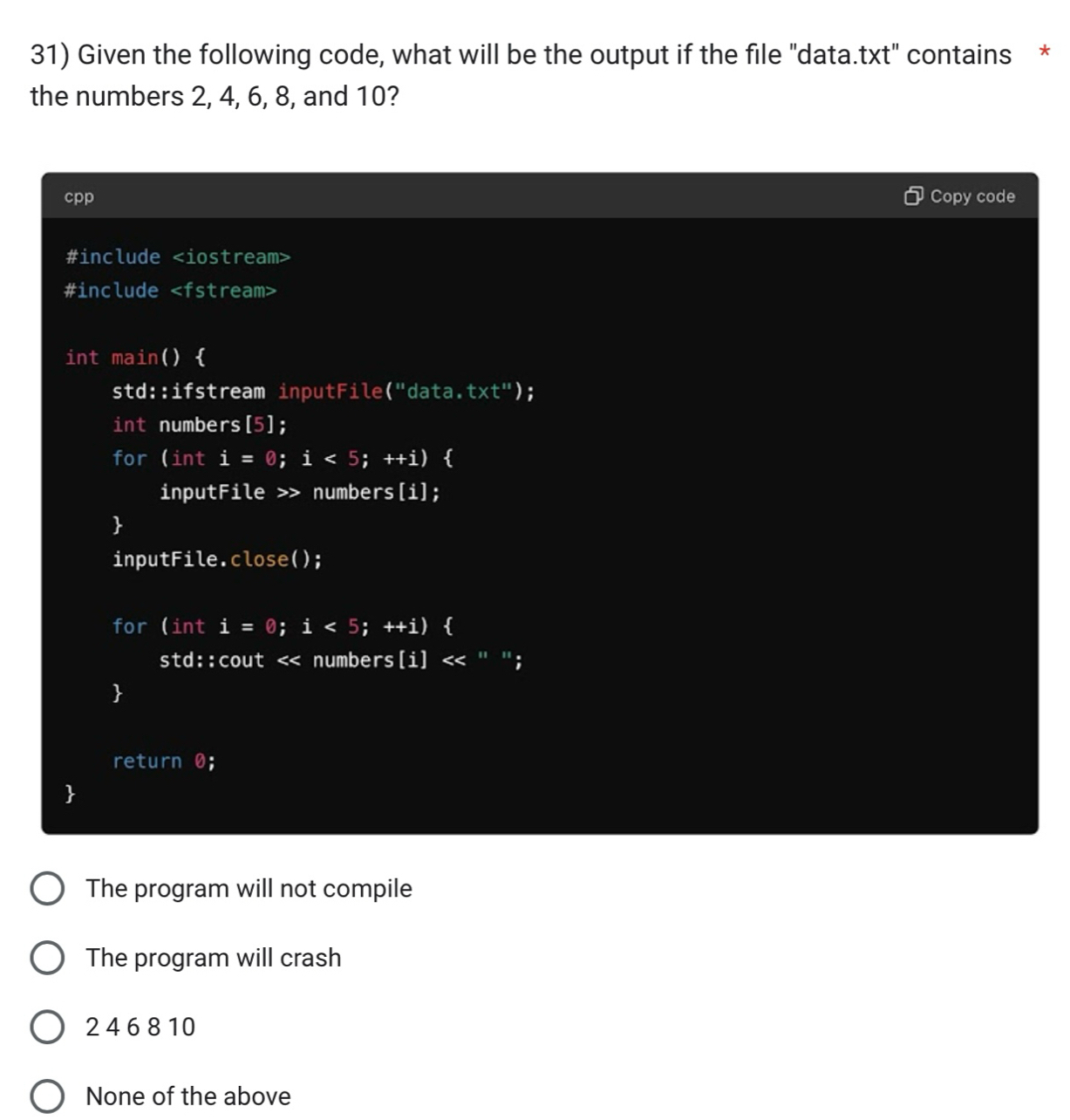Click the copy icon in the code header

tap(913, 196)
